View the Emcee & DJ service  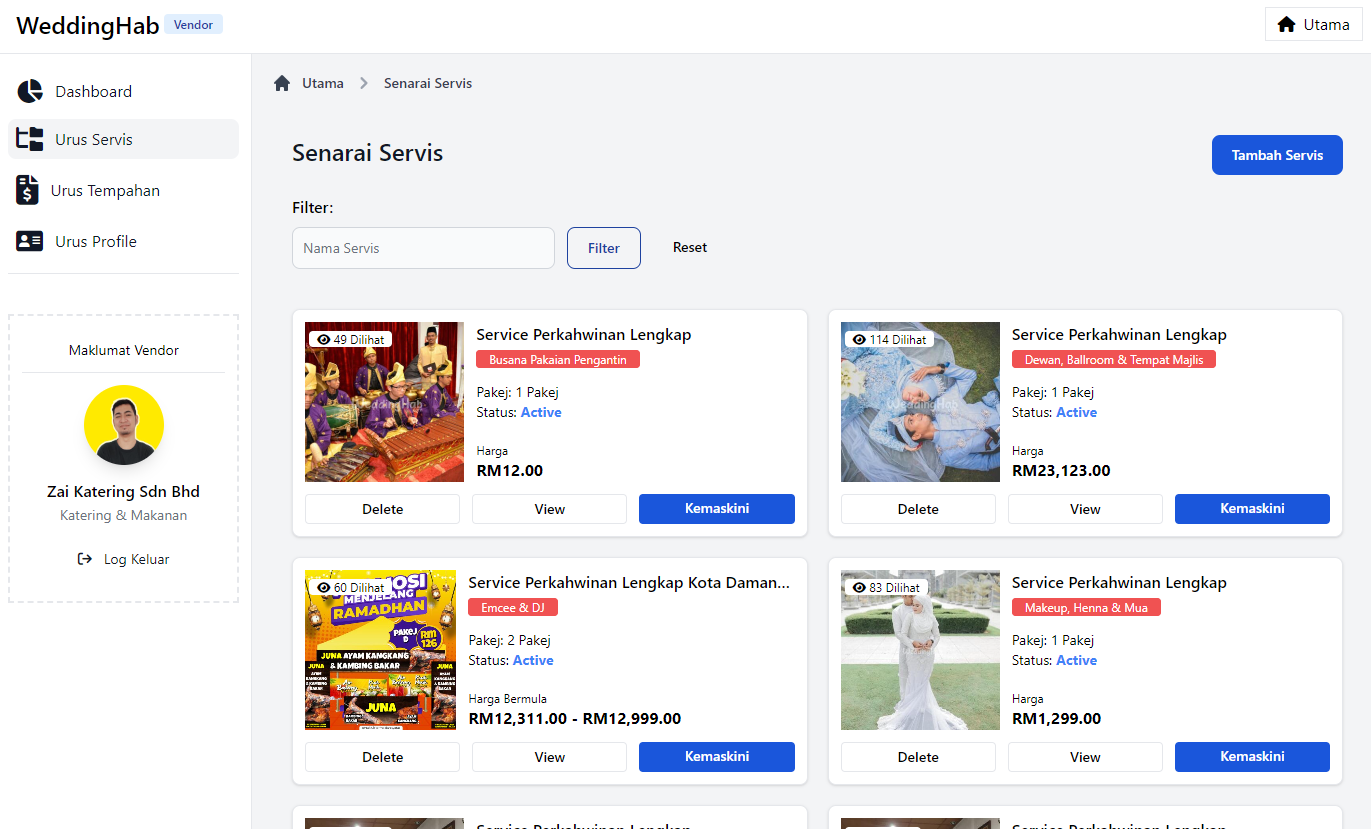pyautogui.click(x=549, y=757)
